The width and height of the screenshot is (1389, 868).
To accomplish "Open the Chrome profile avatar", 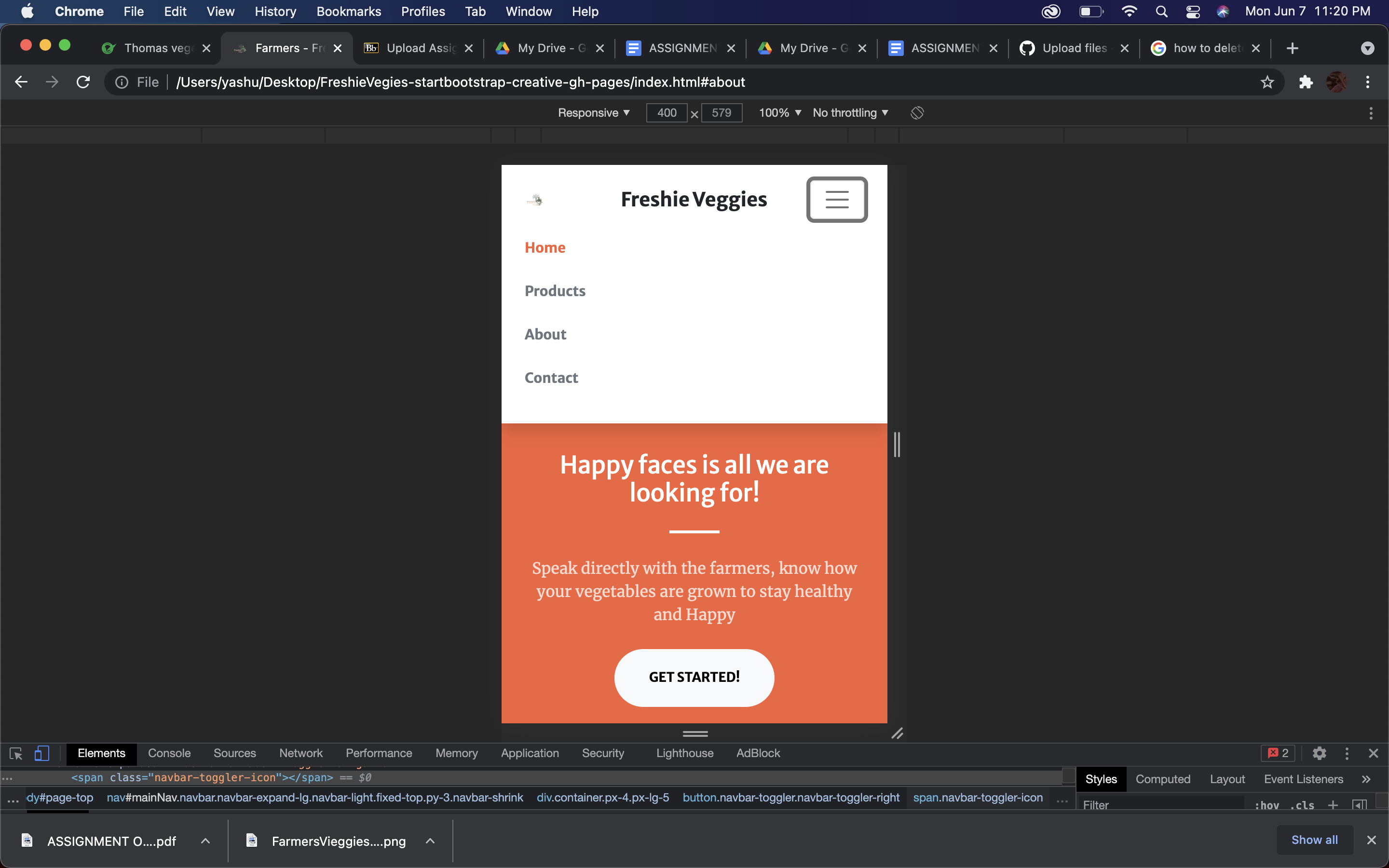I will tap(1337, 82).
